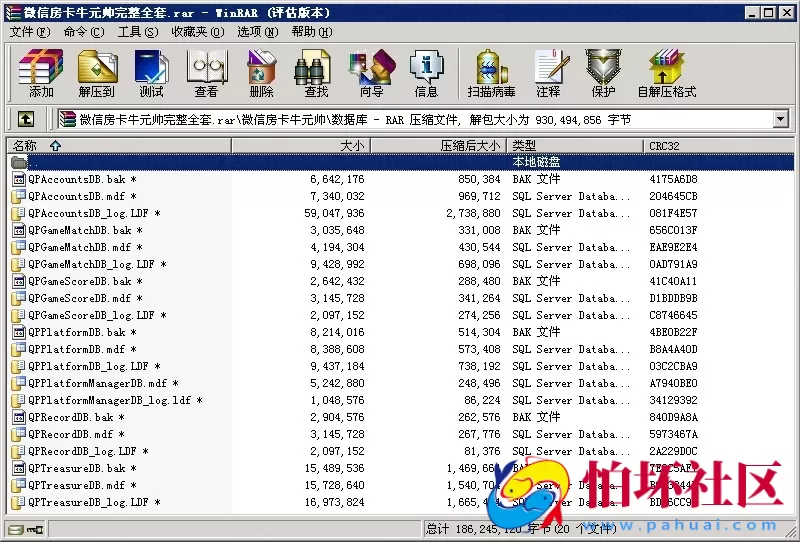This screenshot has width=800, height=542.
Task: Click CRC32 value EAE9E2E4
Action: pyautogui.click(x=673, y=247)
